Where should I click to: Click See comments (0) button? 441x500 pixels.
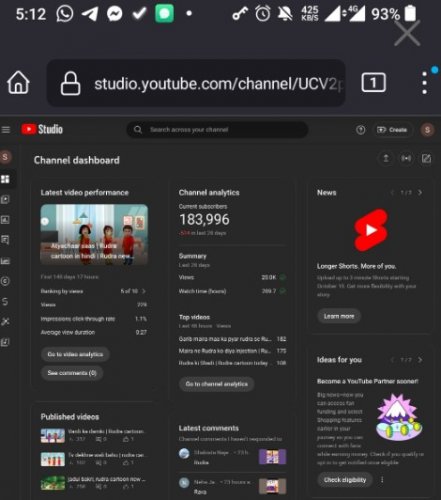pos(72,373)
